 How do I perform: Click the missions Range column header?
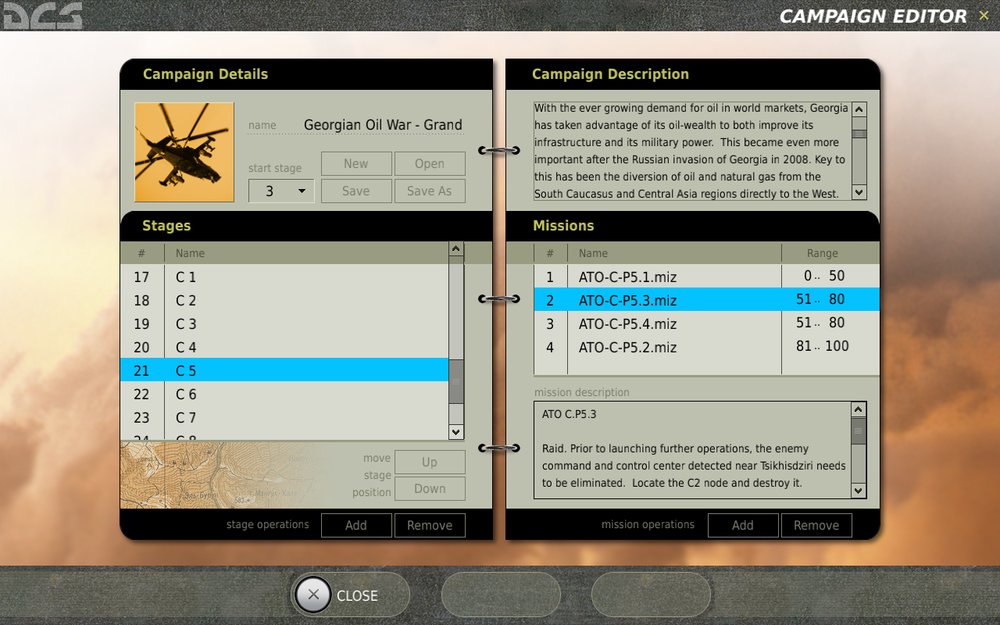click(830, 253)
